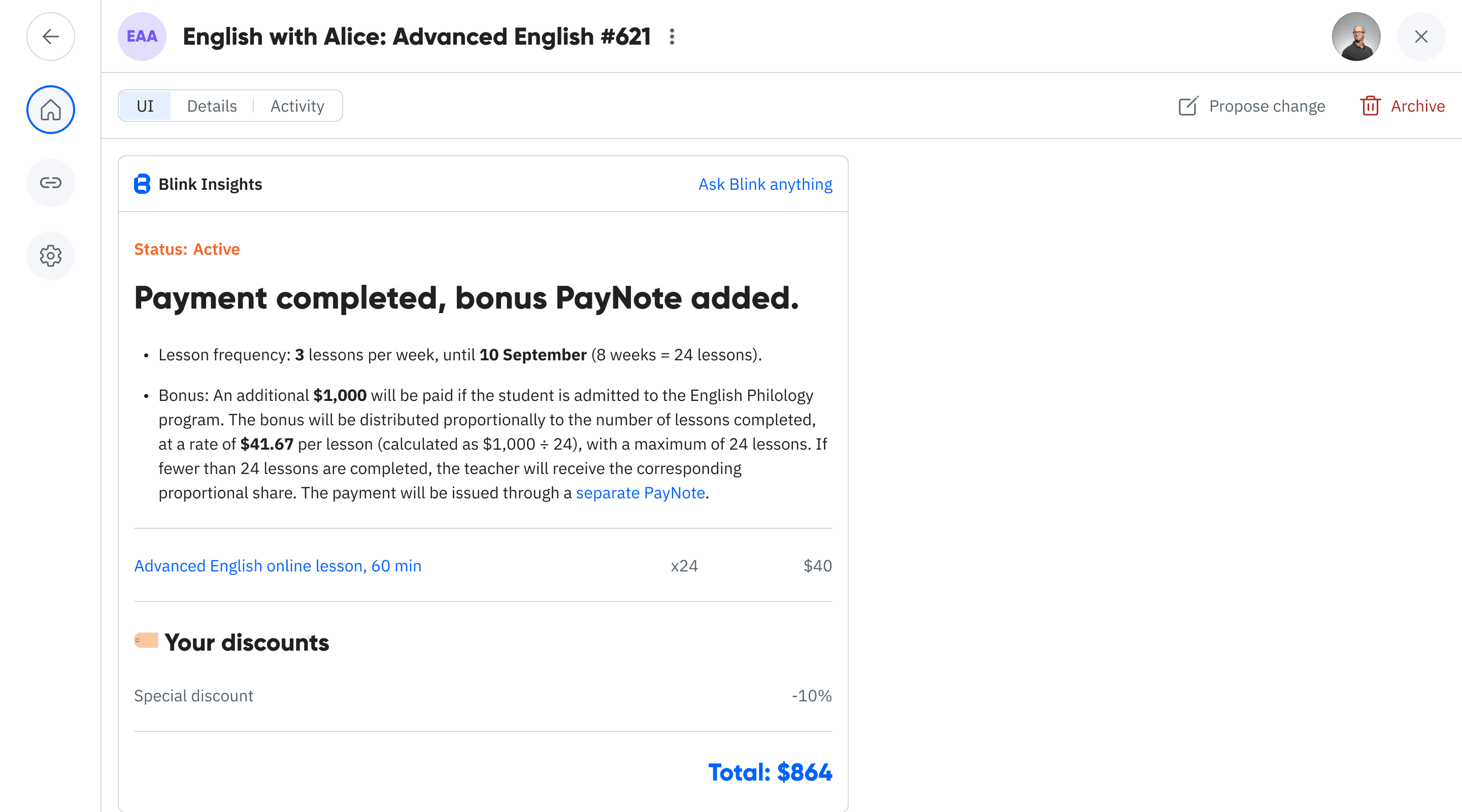
Task: Click the link chain sidebar icon
Action: coord(51,183)
